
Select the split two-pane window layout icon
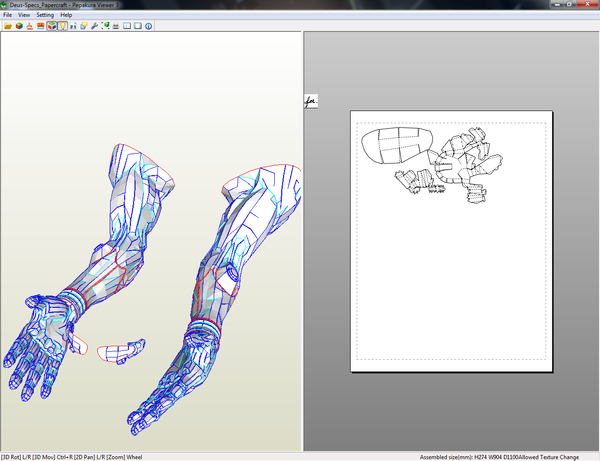[127, 26]
